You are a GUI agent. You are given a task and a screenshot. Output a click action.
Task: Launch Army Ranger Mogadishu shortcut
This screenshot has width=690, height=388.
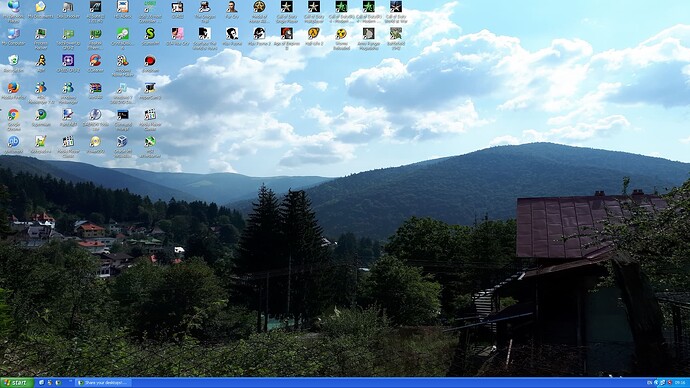[368, 34]
